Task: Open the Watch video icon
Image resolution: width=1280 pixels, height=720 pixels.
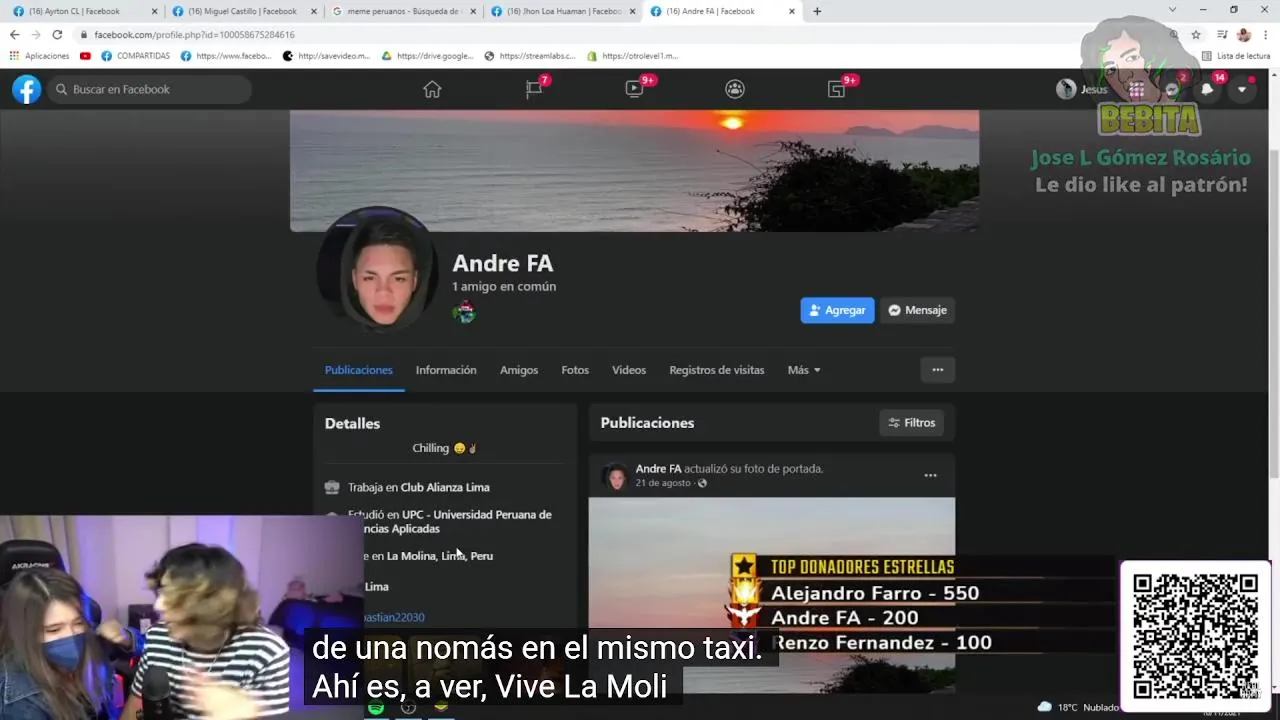Action: point(634,89)
